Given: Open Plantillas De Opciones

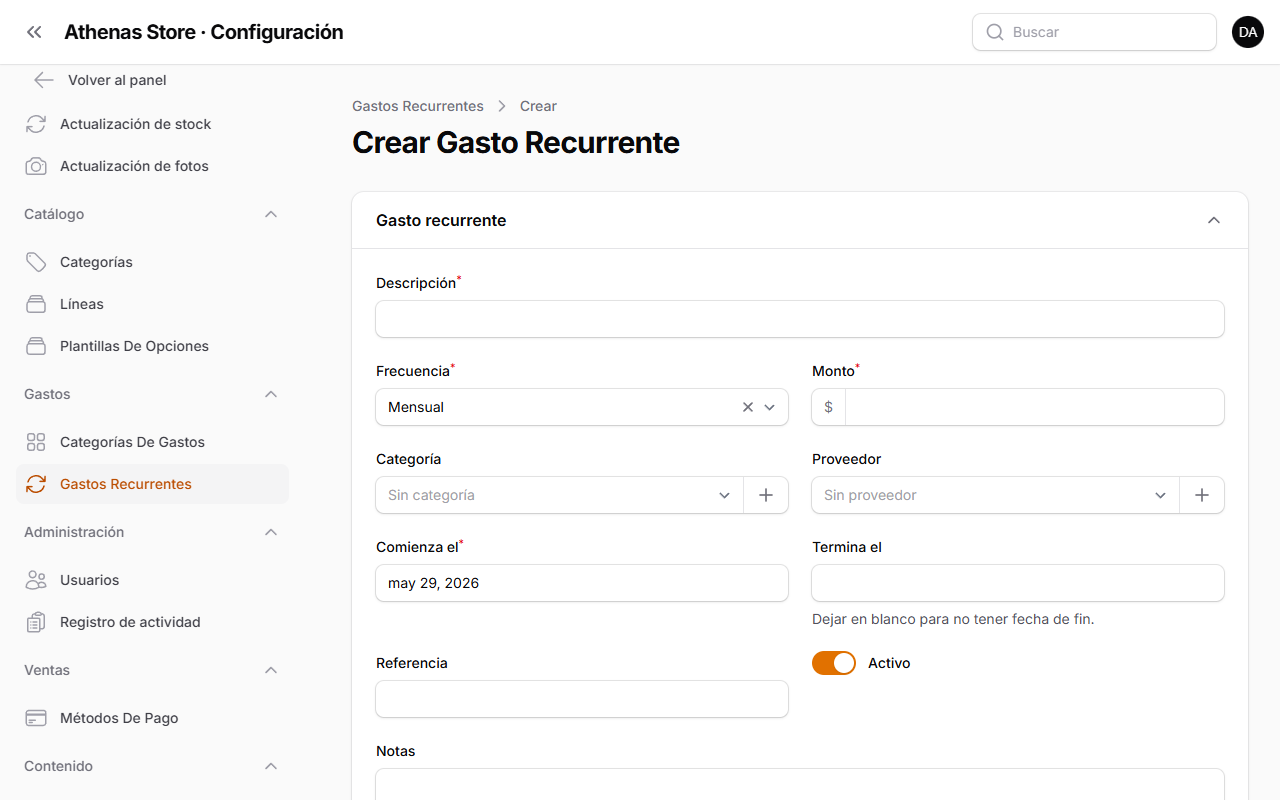Looking at the screenshot, I should (152, 346).
